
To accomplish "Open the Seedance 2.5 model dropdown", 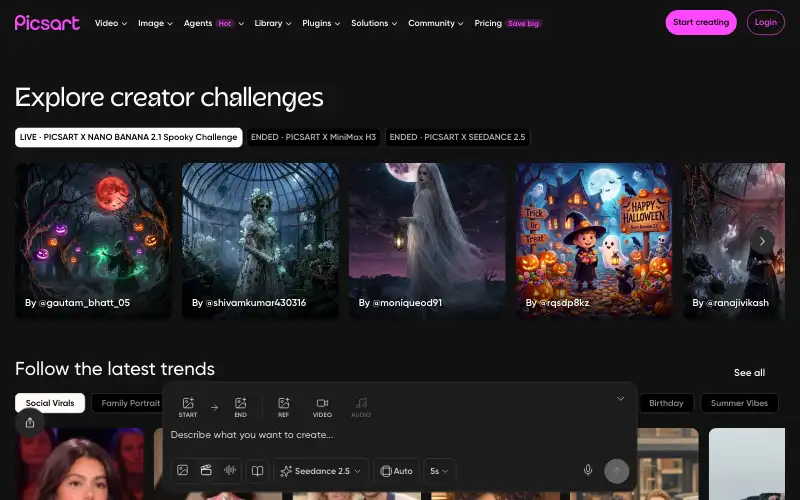I will point(320,470).
